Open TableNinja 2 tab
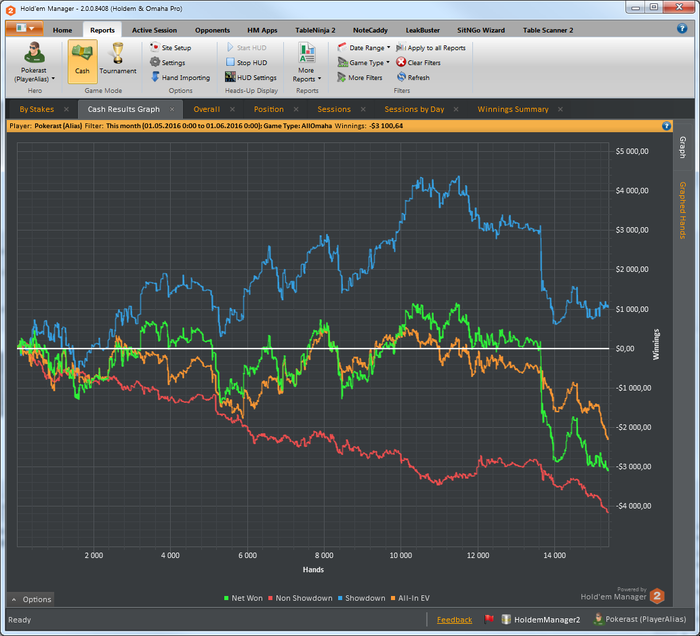The height and width of the screenshot is (636, 700). tap(315, 30)
